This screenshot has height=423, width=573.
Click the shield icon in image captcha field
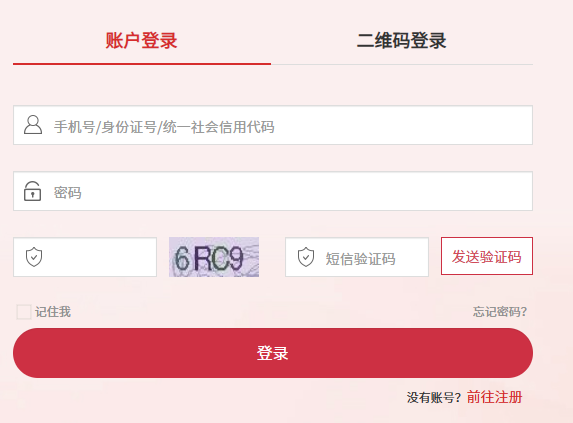tap(34, 257)
